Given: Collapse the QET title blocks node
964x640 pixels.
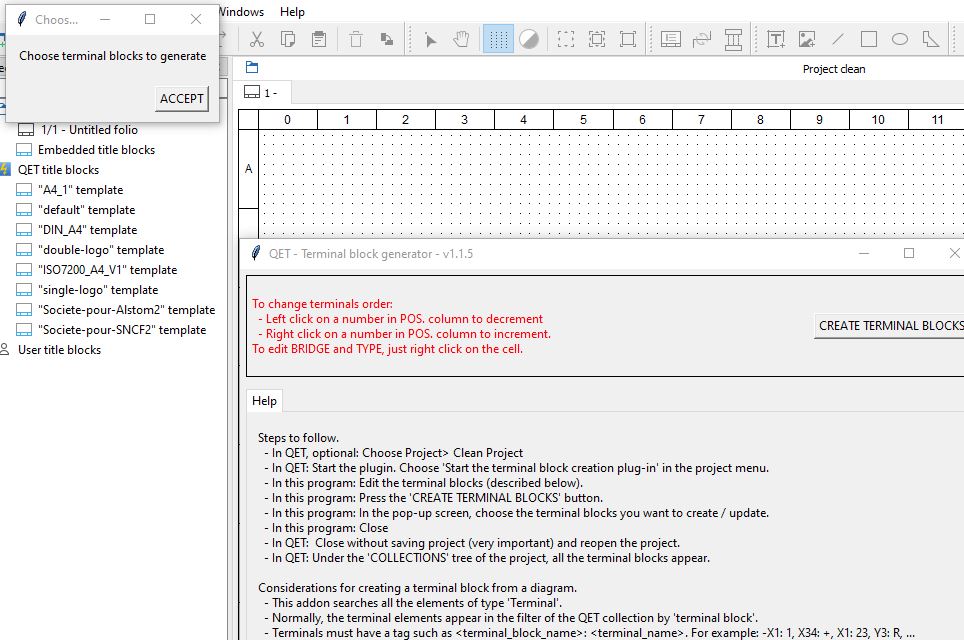Looking at the screenshot, I should tap(7, 170).
